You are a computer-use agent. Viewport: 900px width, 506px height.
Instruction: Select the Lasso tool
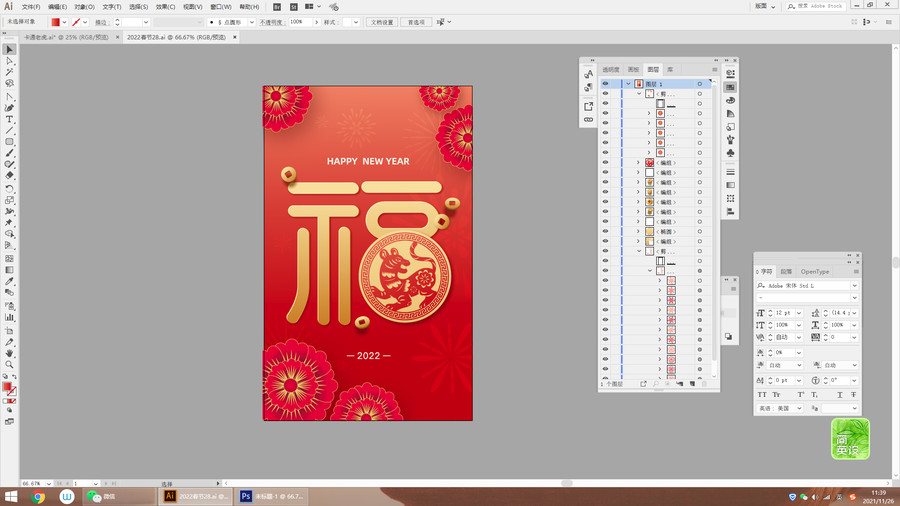tap(9, 83)
